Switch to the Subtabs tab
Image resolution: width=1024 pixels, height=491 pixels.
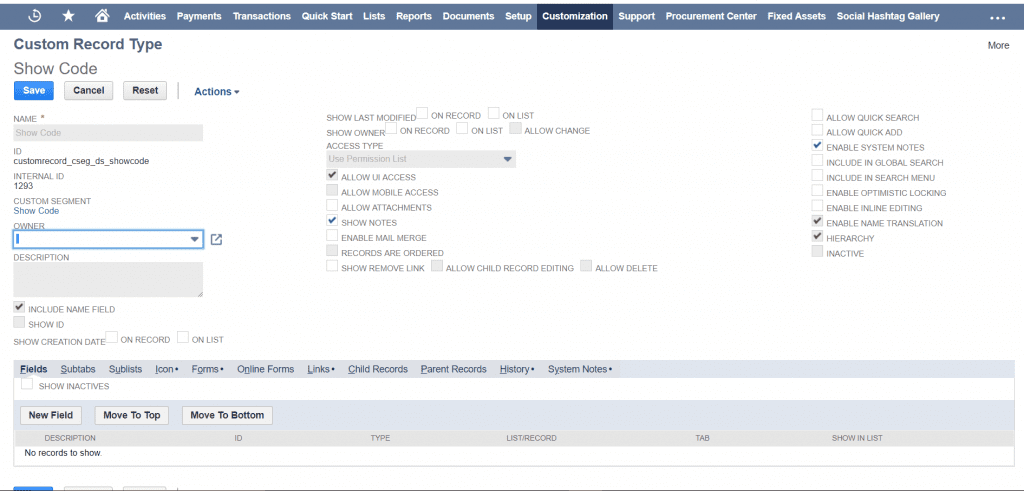[x=78, y=369]
